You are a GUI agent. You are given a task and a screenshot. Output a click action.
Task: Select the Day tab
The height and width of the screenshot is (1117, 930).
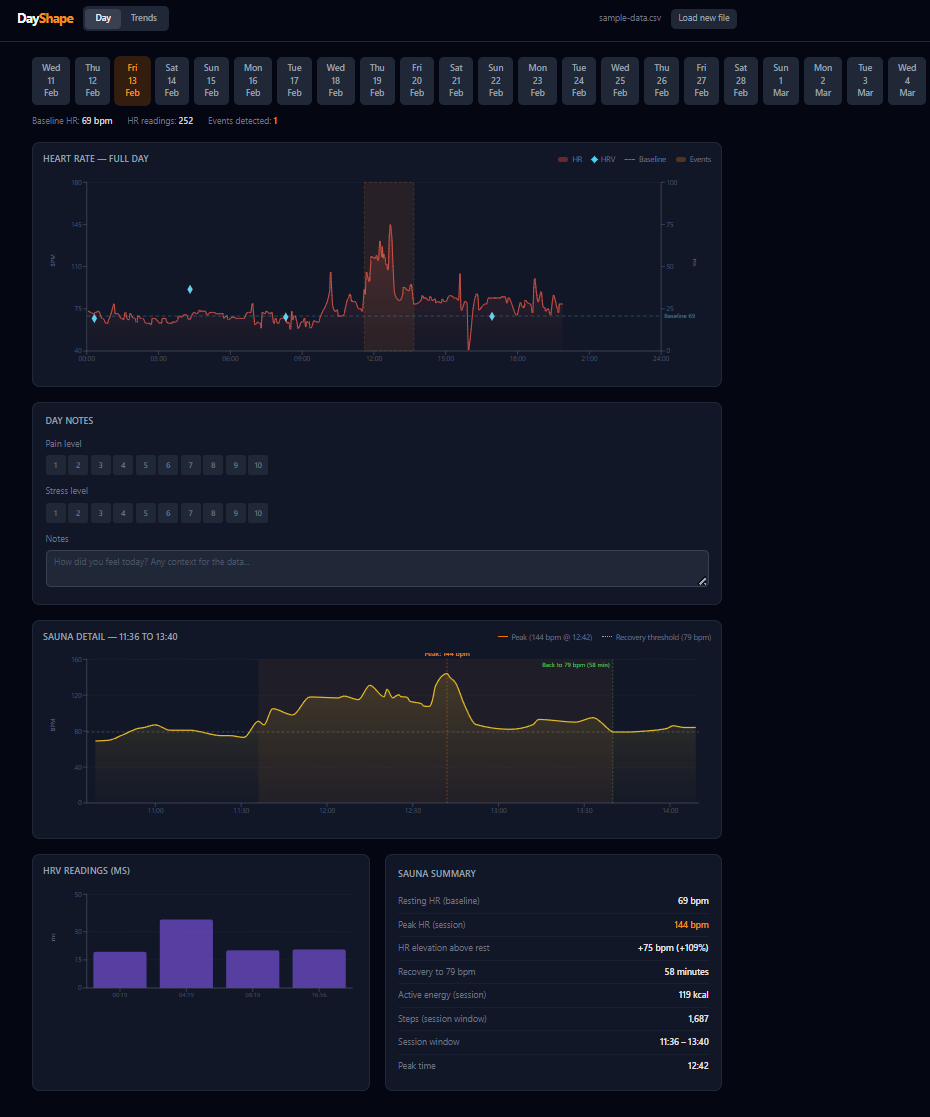coord(103,18)
